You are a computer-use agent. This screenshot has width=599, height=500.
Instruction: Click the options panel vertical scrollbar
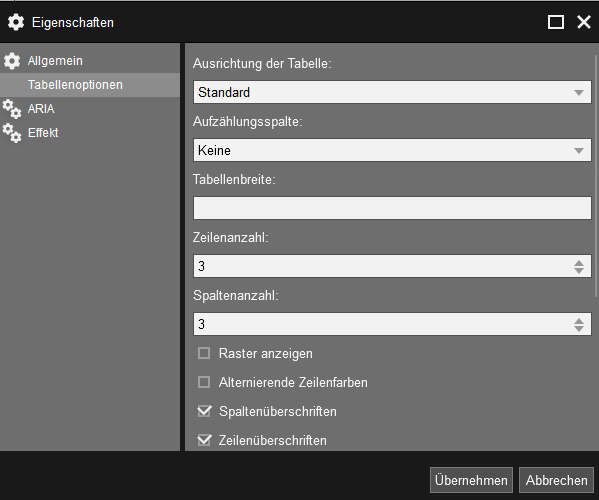click(596, 176)
